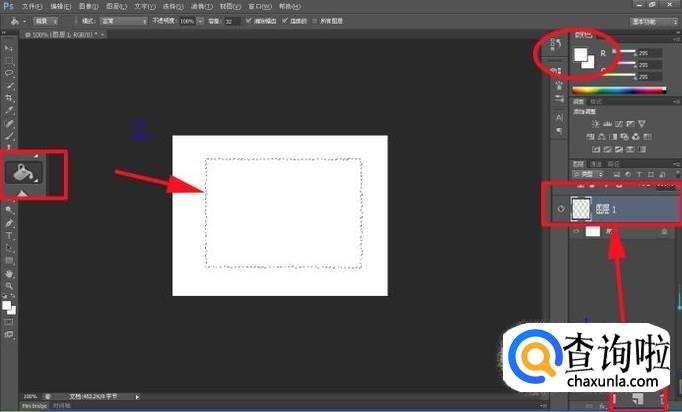Screen dimensions: 682x412
Task: Switch to the Channels tab
Action: 596,164
